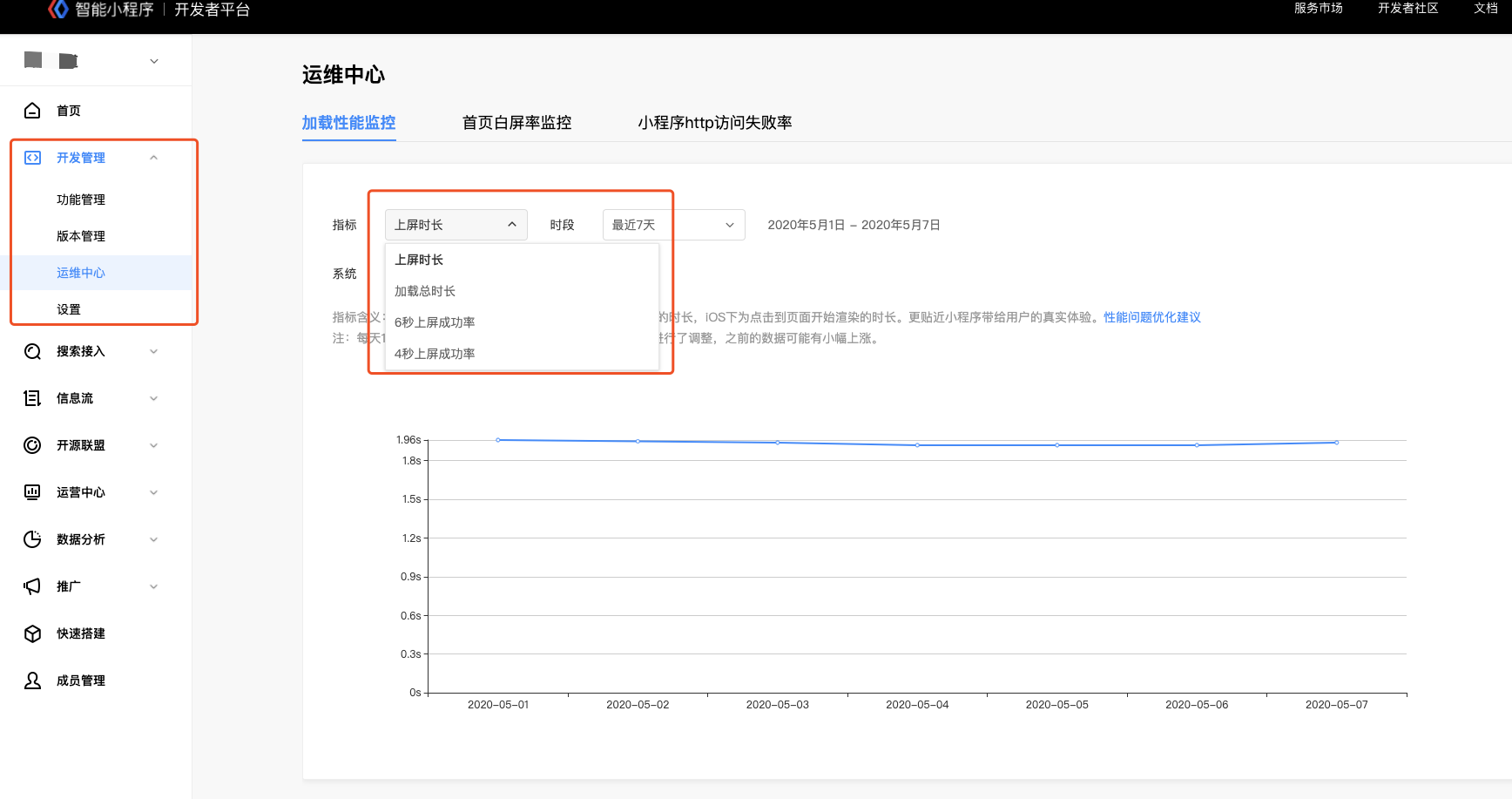This screenshot has width=1512, height=799.
Task: Click the 推广 megaphone icon
Action: coord(32,586)
